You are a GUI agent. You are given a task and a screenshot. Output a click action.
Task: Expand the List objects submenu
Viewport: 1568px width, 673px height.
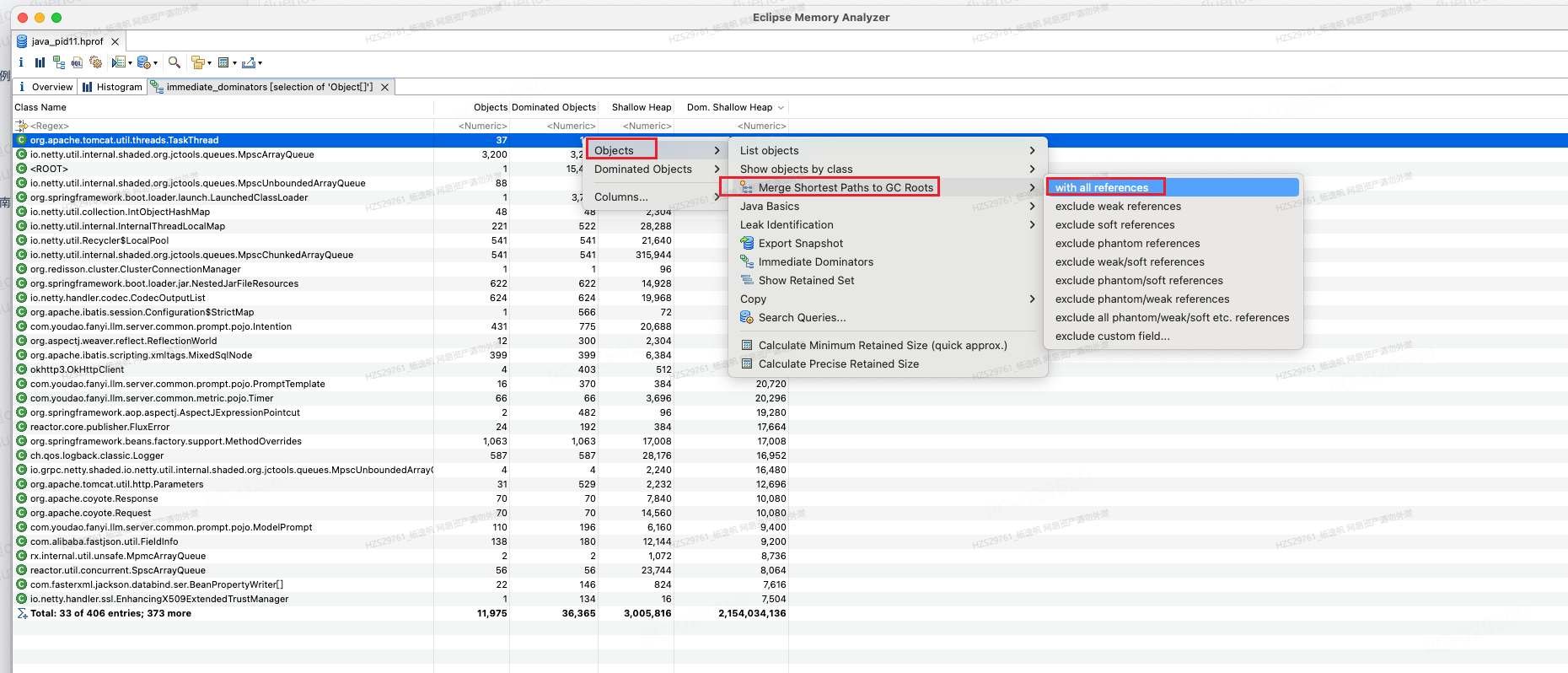pos(889,150)
